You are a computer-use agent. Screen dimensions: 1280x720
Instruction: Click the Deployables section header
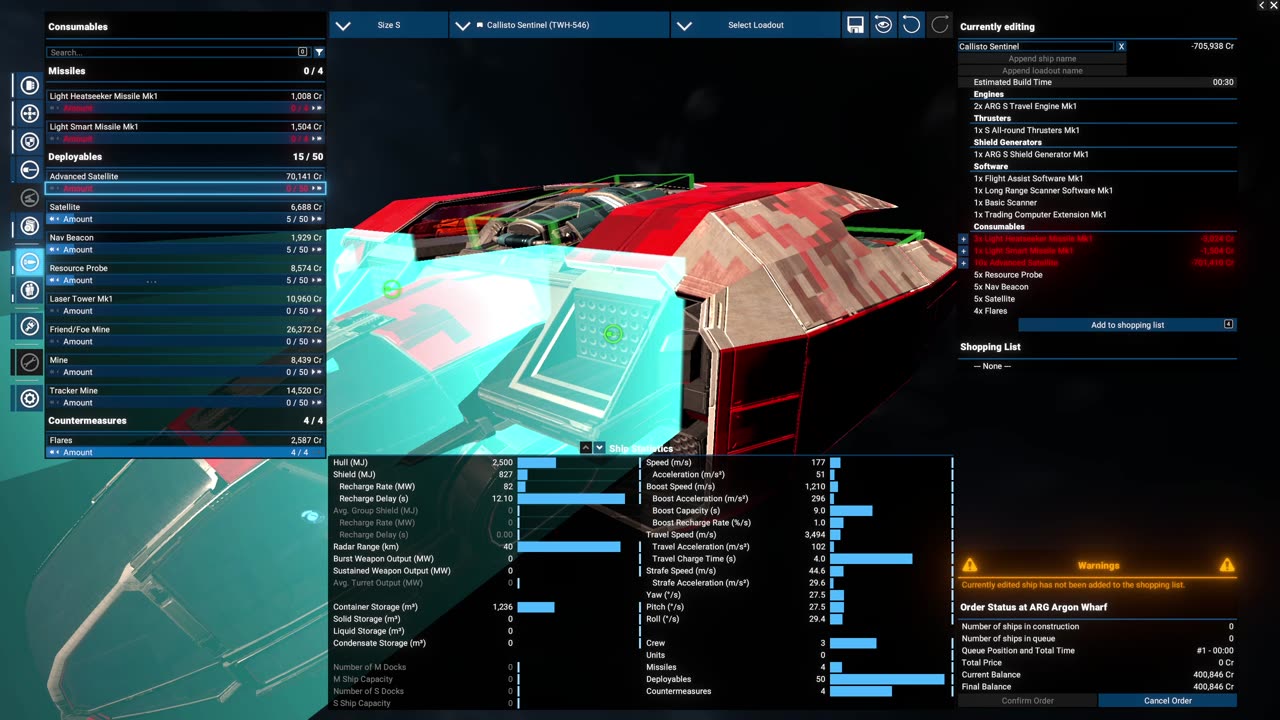coord(185,157)
